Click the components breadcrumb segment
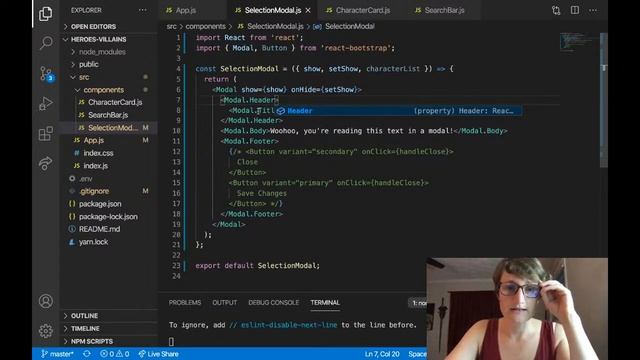Viewport: 640px width, 360px height. tap(205, 27)
